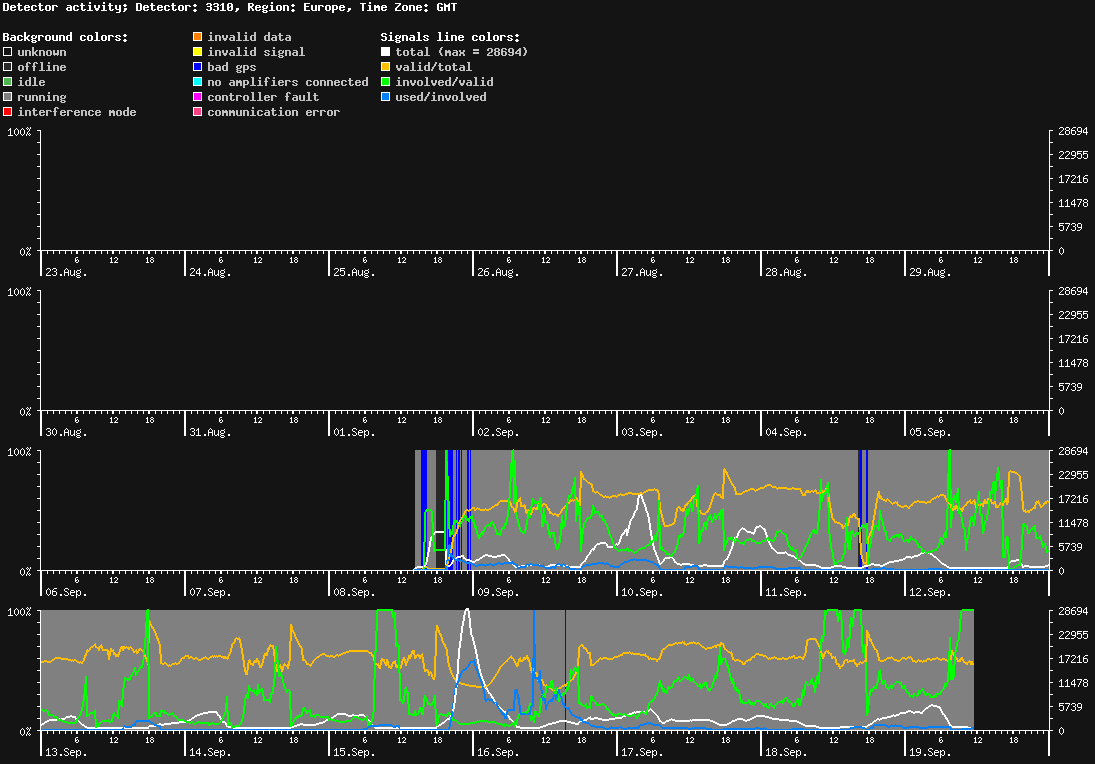Viewport: 1095px width, 764px height.
Task: Click the 09.Sep. date label
Action: point(498,592)
